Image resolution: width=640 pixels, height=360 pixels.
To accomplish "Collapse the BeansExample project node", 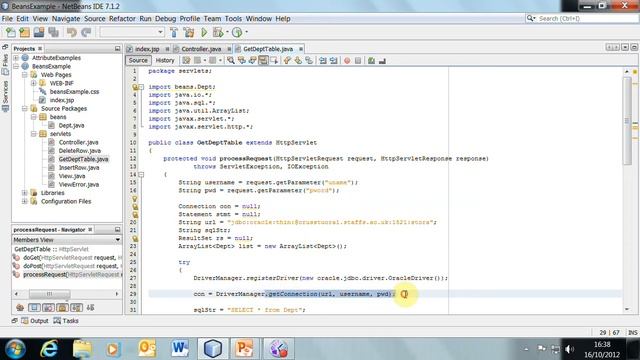I will (x=16, y=66).
